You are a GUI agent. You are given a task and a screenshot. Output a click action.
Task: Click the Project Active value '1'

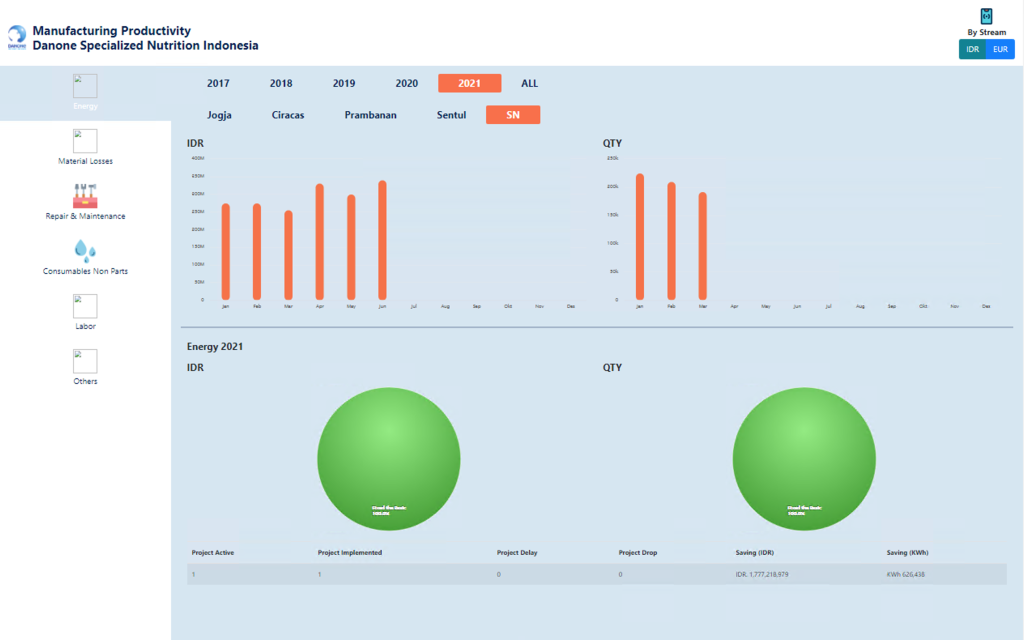[x=193, y=575]
